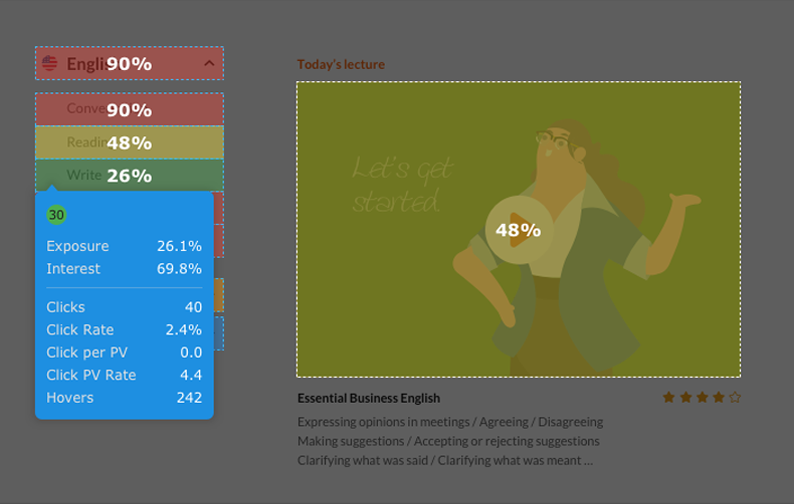Select the Reading menu item

click(130, 142)
